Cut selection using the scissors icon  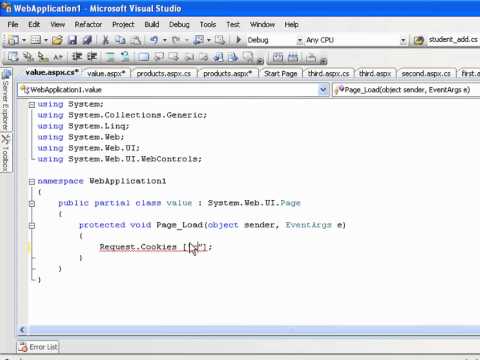pos(106,40)
